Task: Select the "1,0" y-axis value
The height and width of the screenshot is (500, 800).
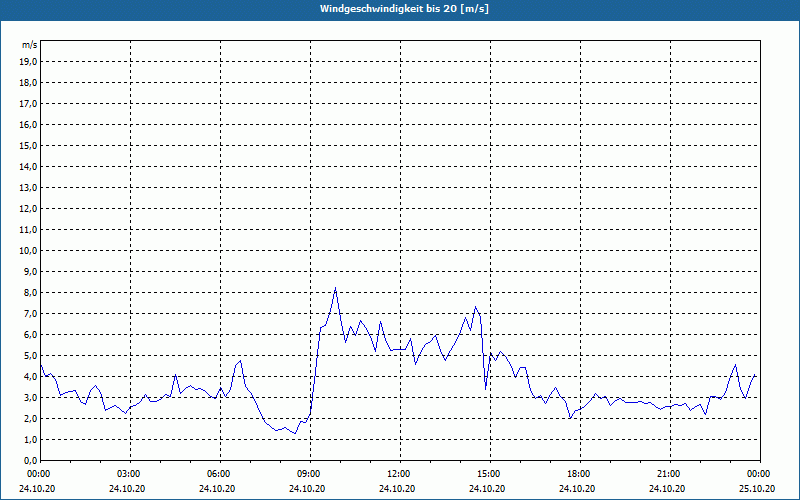Action: click(x=30, y=440)
